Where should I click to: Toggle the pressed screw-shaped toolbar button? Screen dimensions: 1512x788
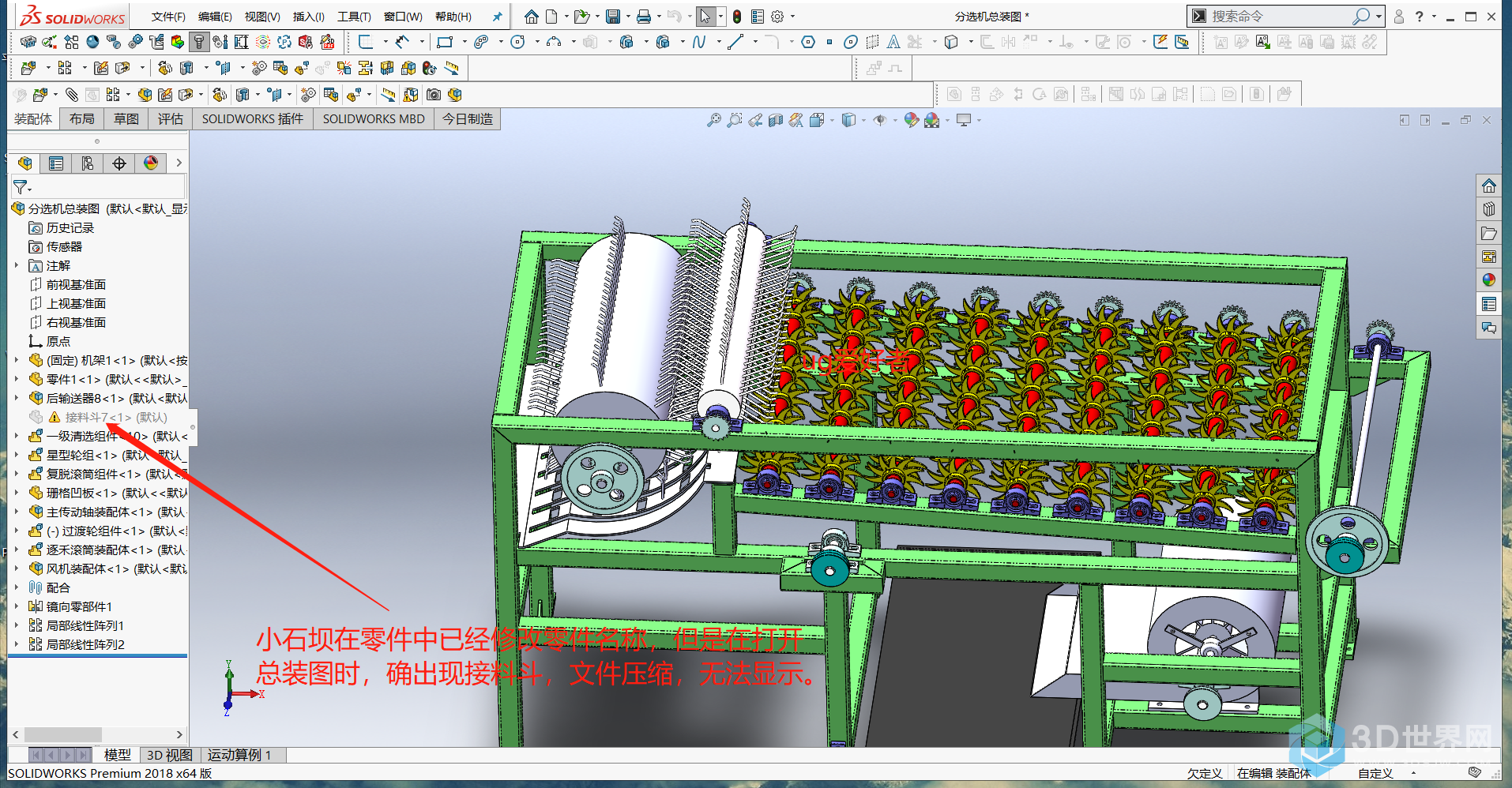199,43
